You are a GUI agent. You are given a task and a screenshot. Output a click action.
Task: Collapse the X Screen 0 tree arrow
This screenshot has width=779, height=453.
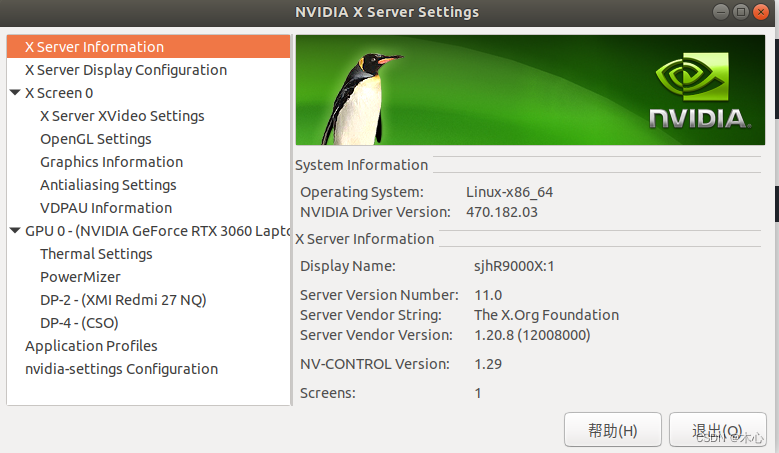15,92
